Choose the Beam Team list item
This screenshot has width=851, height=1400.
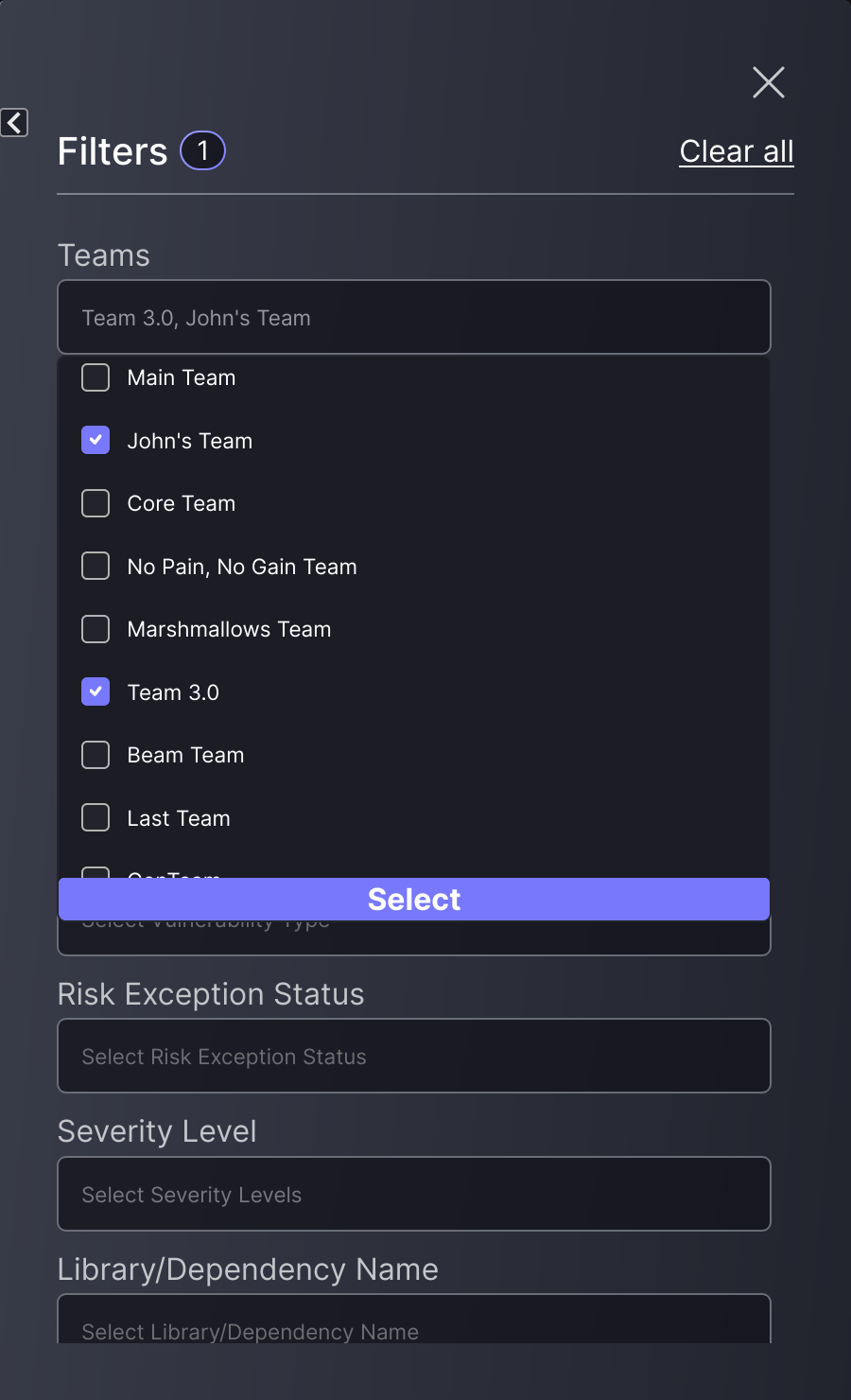tap(185, 756)
